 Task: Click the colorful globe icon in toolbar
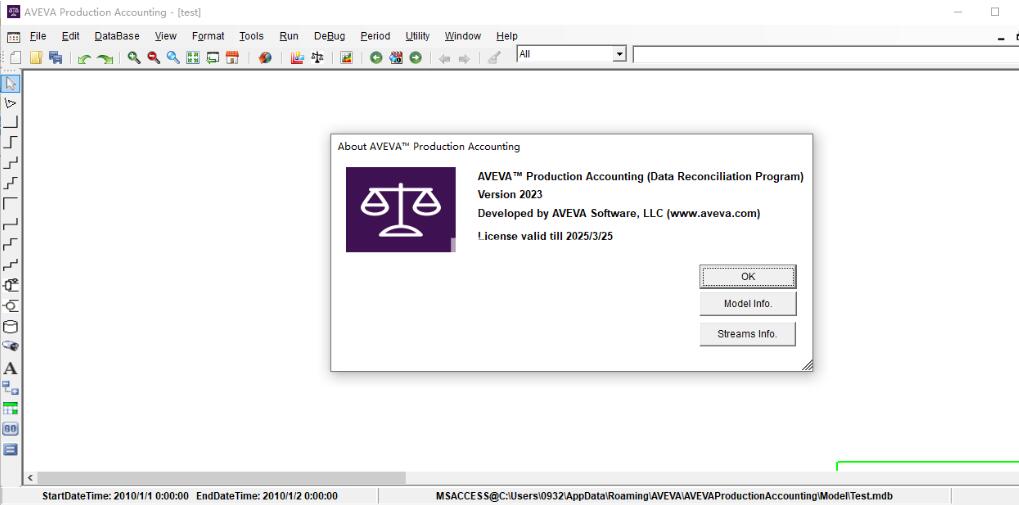click(264, 58)
